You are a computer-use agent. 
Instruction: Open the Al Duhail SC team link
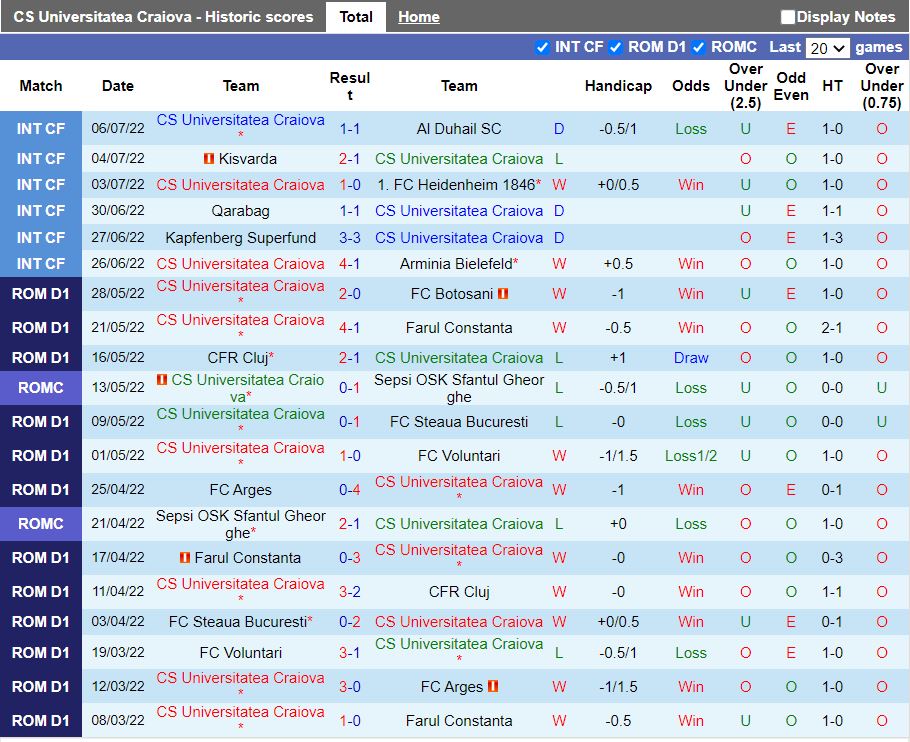point(459,128)
